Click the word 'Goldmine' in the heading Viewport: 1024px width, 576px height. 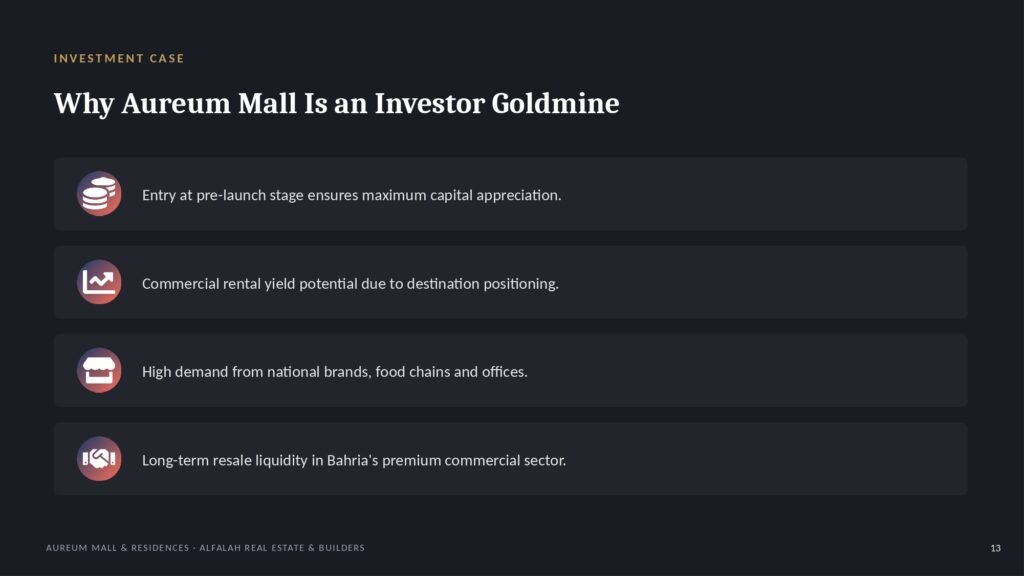(x=555, y=103)
